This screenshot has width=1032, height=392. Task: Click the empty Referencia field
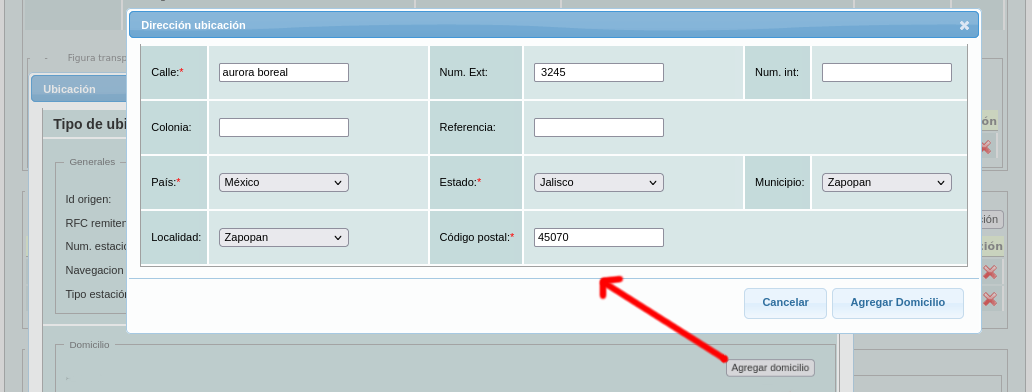pos(598,128)
